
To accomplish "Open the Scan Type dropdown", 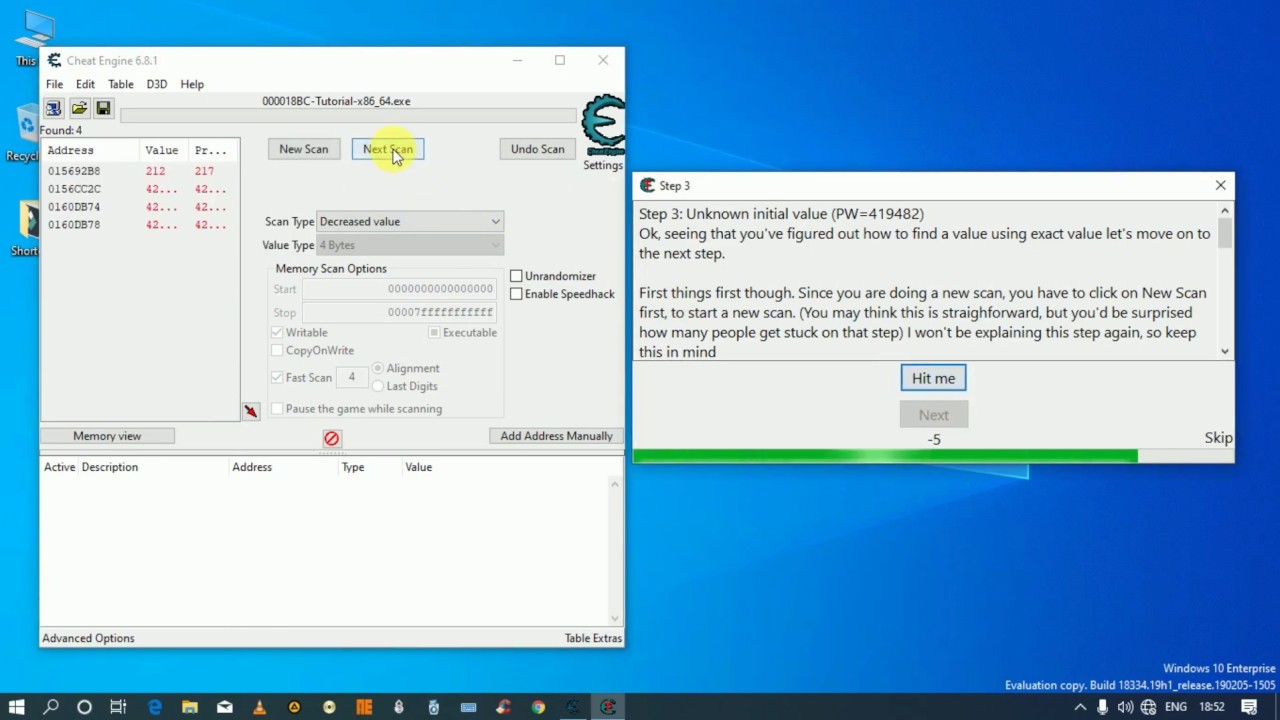I will [x=410, y=221].
